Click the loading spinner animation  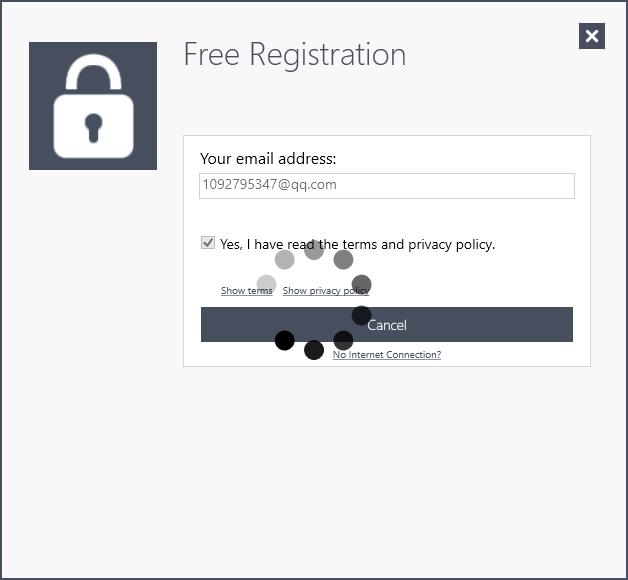click(x=314, y=300)
